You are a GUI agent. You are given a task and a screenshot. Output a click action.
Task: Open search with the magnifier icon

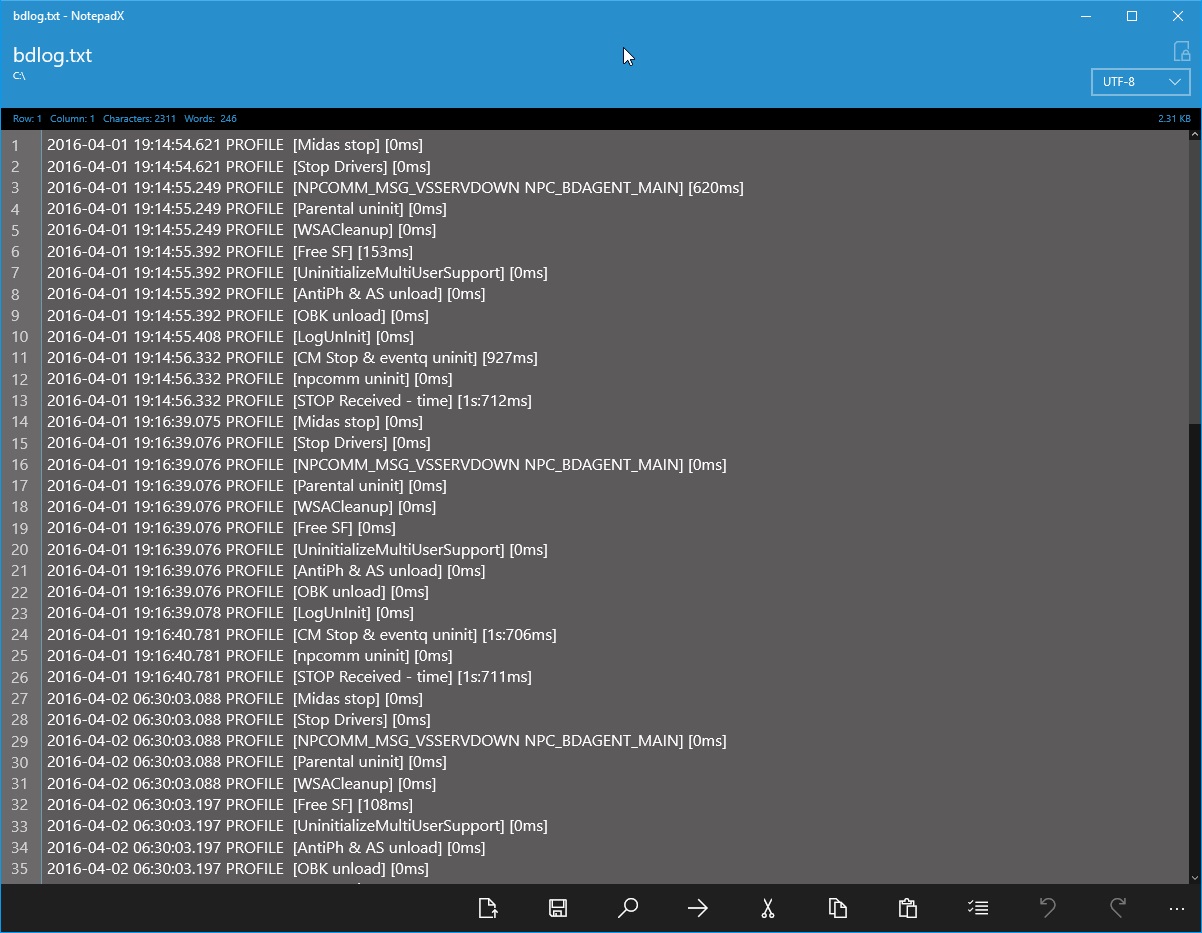tap(628, 908)
